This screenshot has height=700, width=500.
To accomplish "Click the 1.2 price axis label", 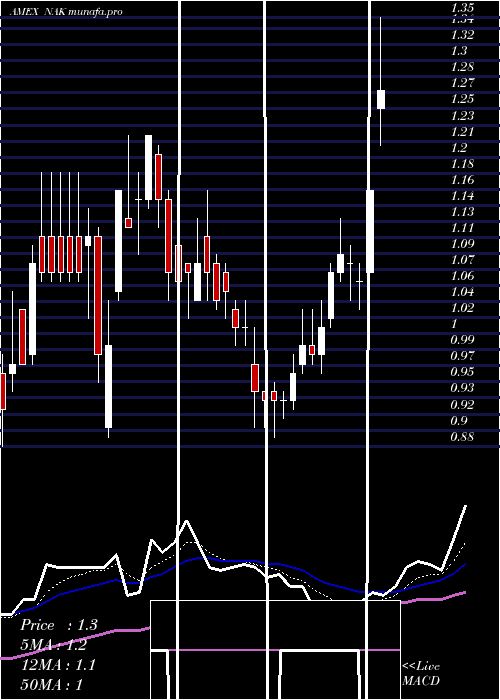I will click(x=459, y=148).
